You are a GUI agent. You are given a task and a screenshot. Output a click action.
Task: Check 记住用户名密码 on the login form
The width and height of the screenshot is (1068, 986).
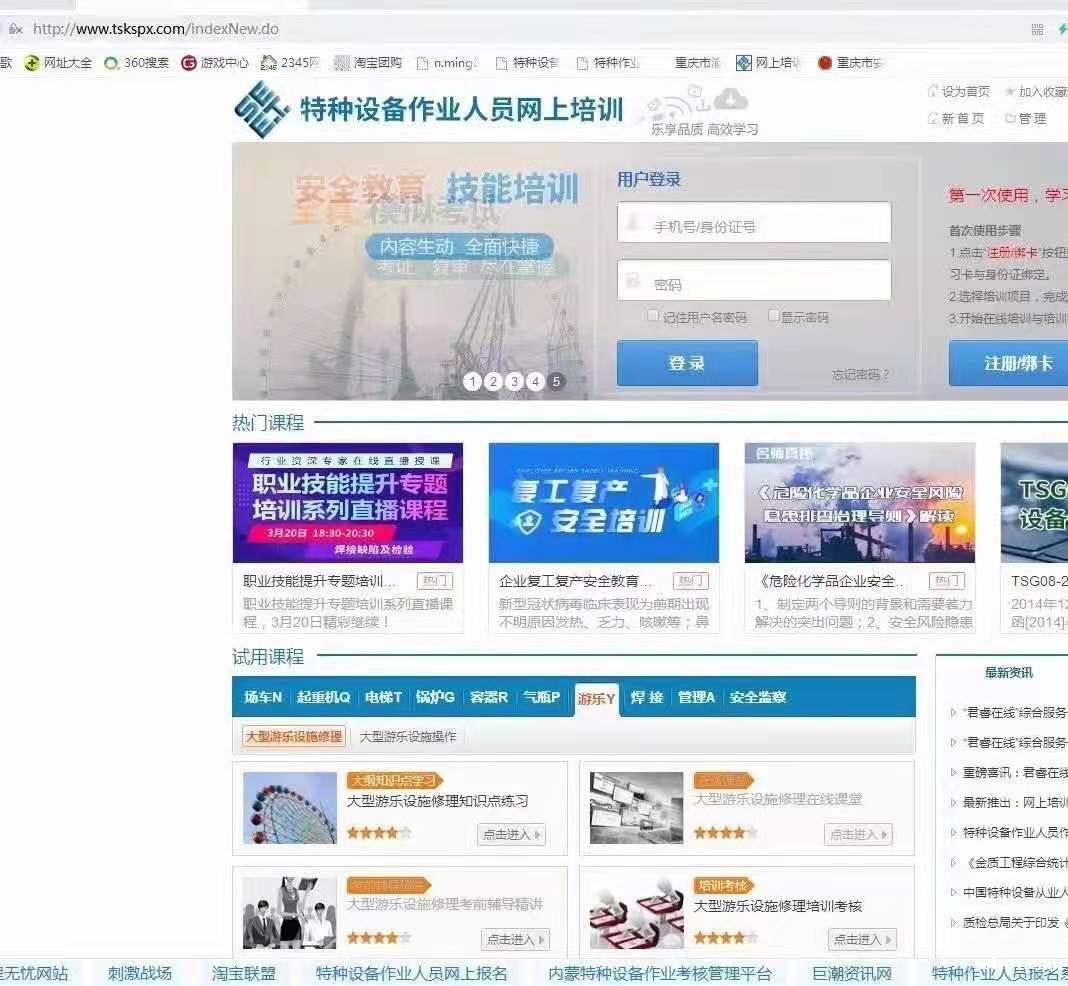click(x=652, y=316)
